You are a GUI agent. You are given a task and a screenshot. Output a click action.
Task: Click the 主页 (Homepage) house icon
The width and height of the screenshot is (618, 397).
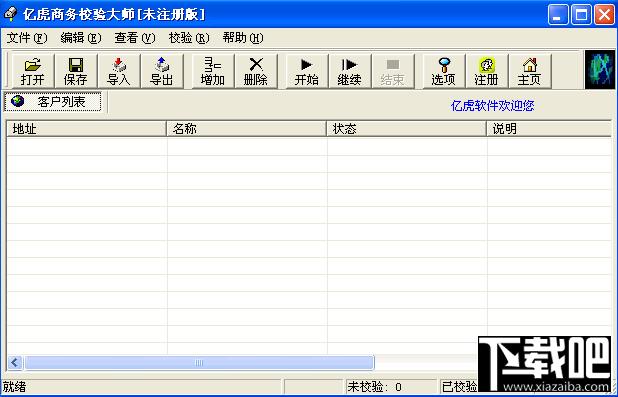529,71
